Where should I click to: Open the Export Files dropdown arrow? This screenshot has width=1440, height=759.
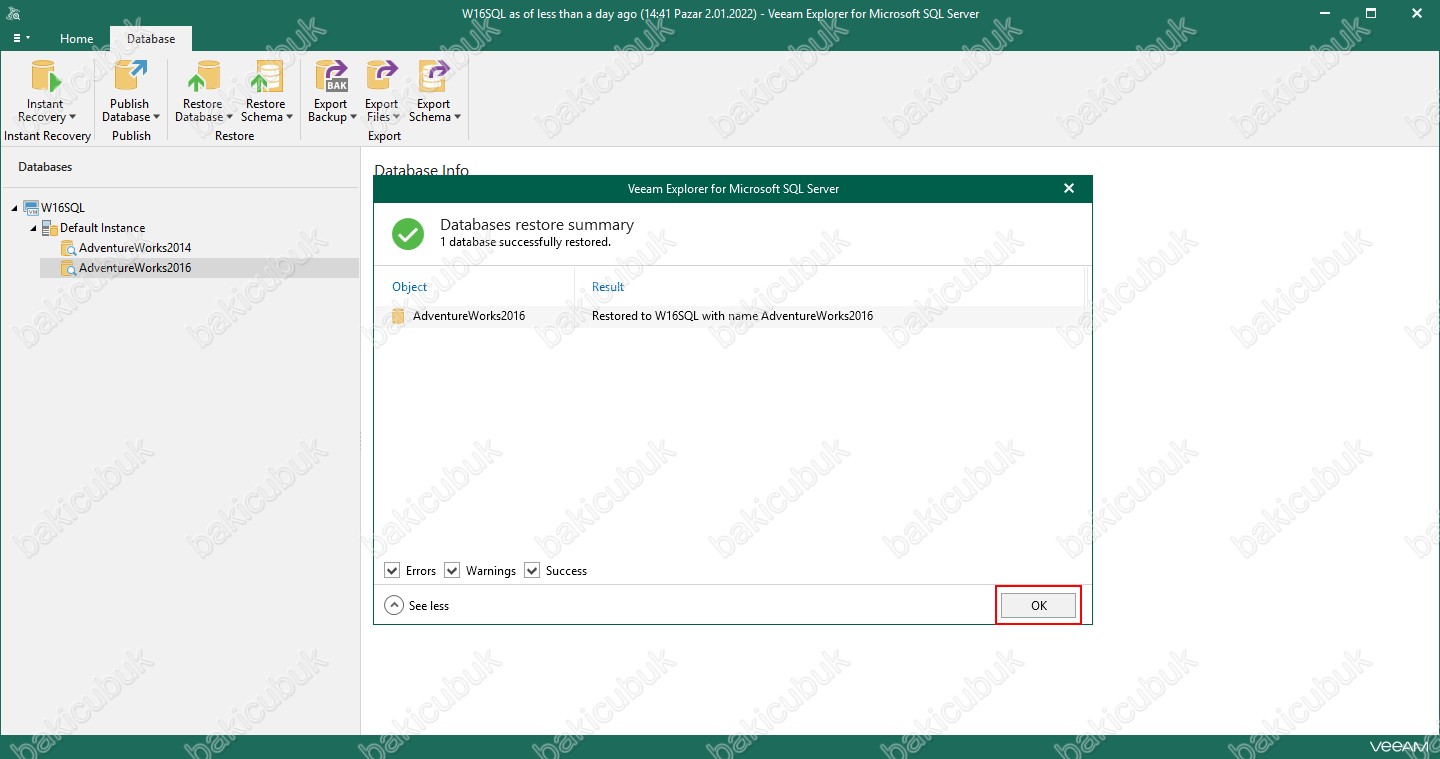(397, 118)
